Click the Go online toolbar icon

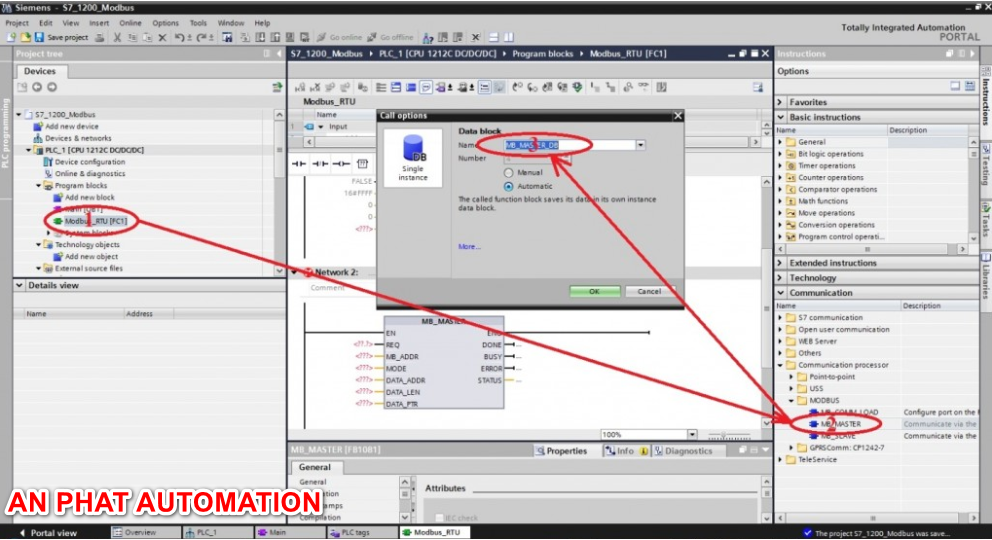pos(345,37)
